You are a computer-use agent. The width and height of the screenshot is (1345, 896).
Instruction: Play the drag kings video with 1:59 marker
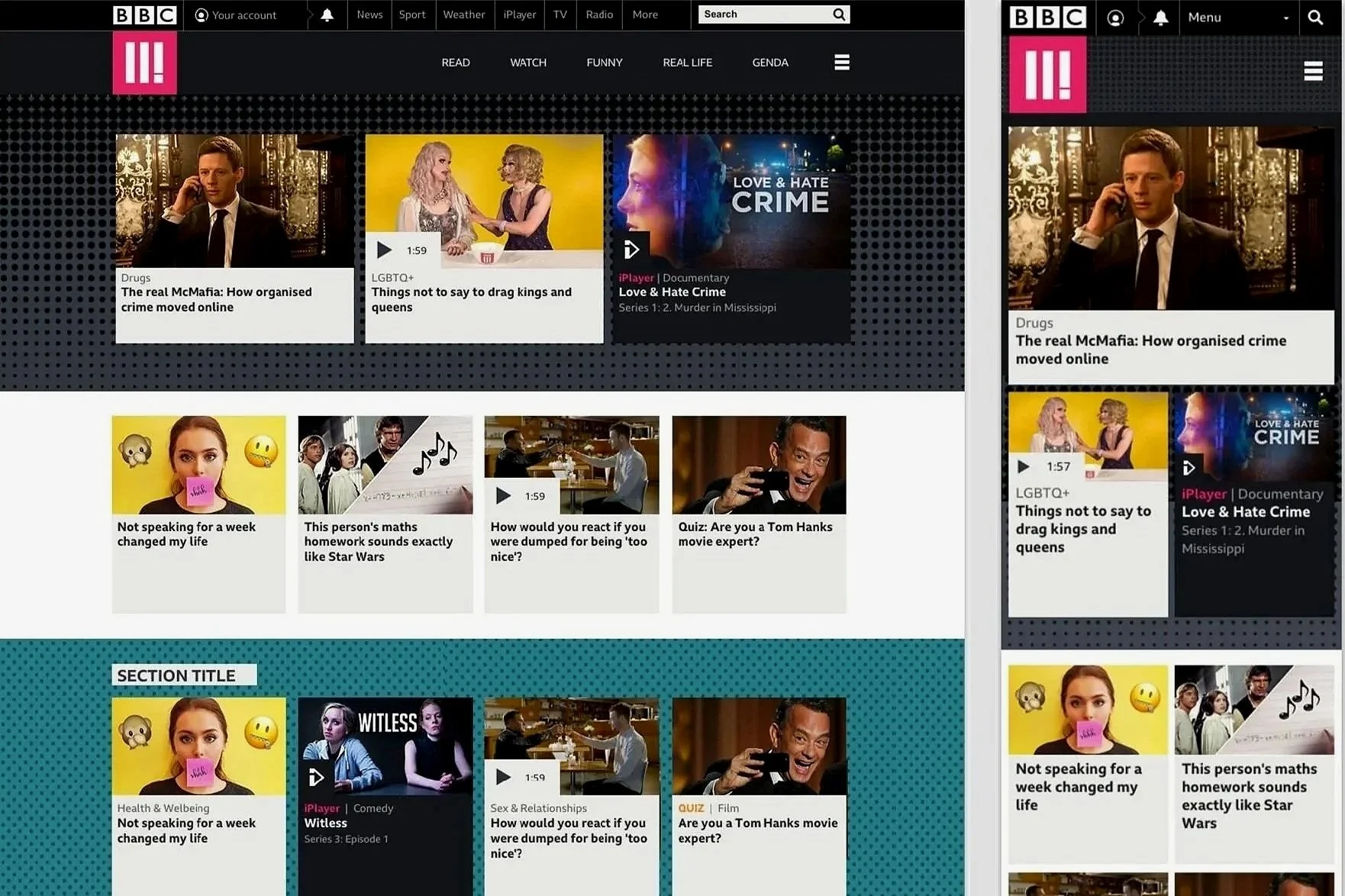(x=384, y=250)
